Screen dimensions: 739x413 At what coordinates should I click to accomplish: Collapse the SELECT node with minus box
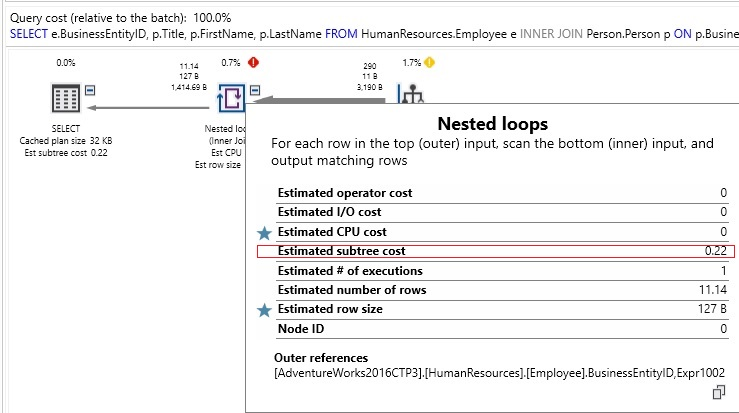tap(90, 90)
